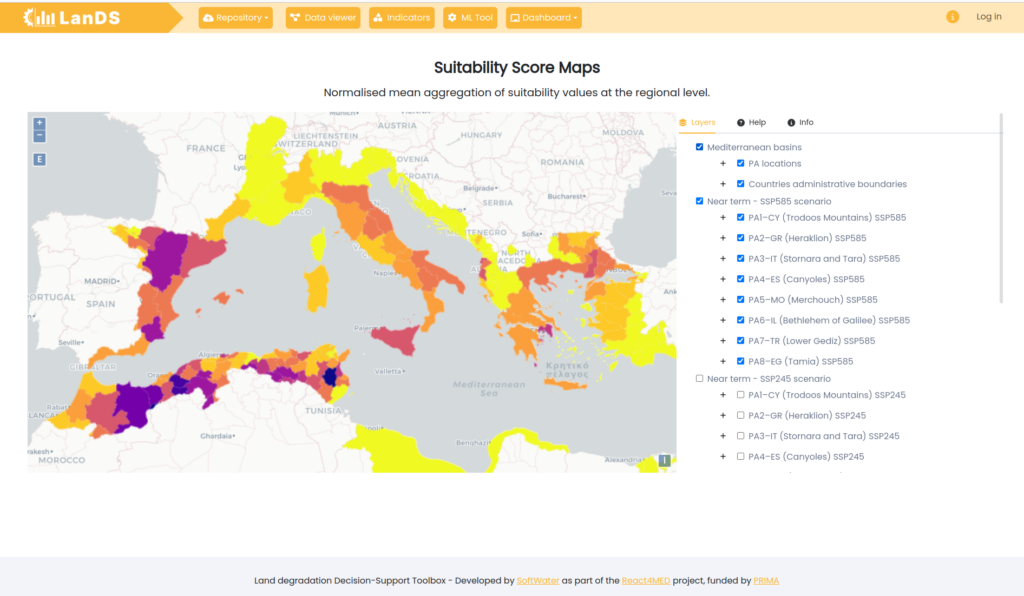Disable the PA4-ES (Canyoles) SSP585 layer
This screenshot has height=596, width=1024.
click(741, 279)
